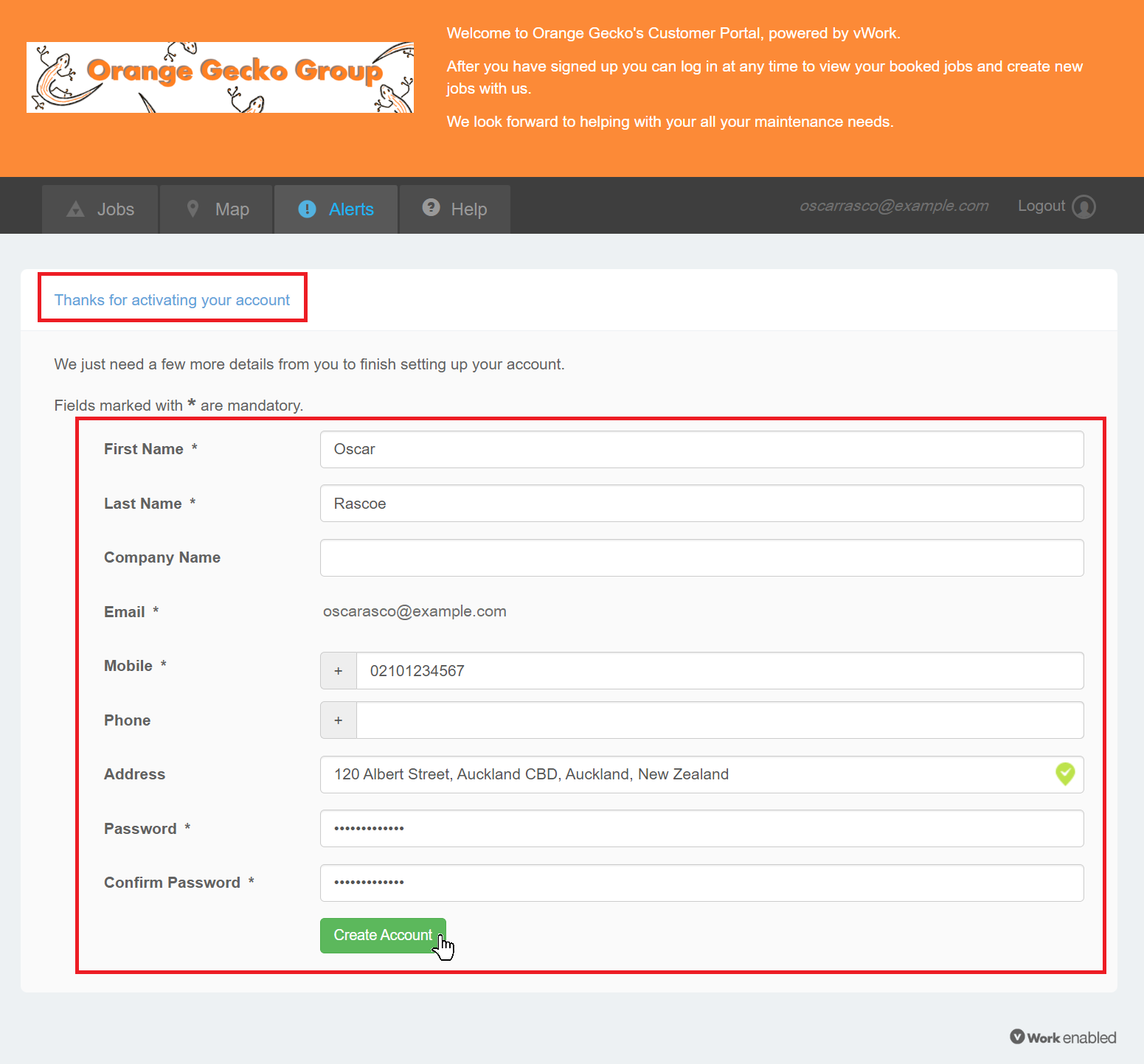The width and height of the screenshot is (1144, 1064).
Task: Click into the First Name field
Action: [x=701, y=449]
